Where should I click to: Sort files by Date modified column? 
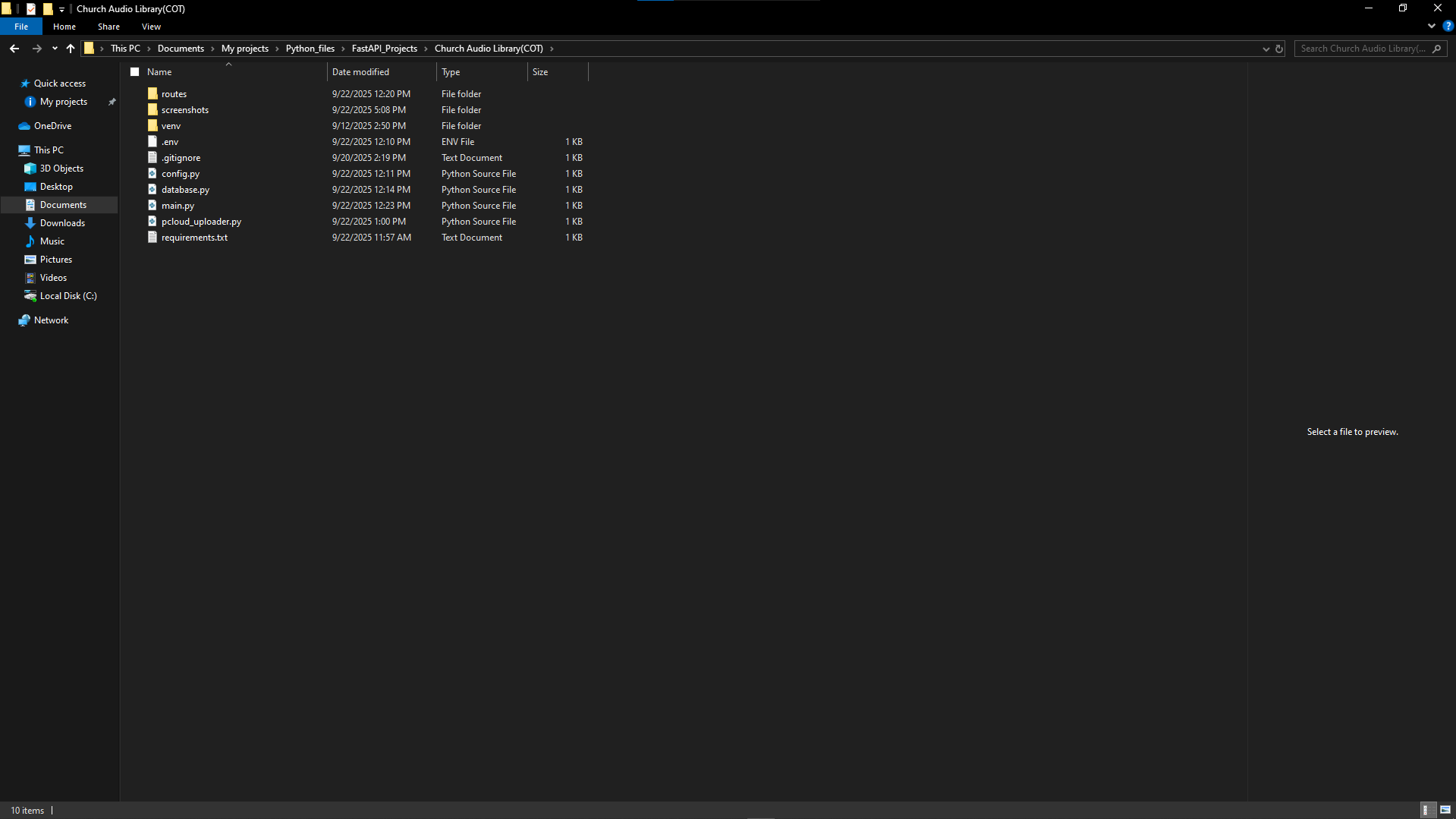coord(360,72)
